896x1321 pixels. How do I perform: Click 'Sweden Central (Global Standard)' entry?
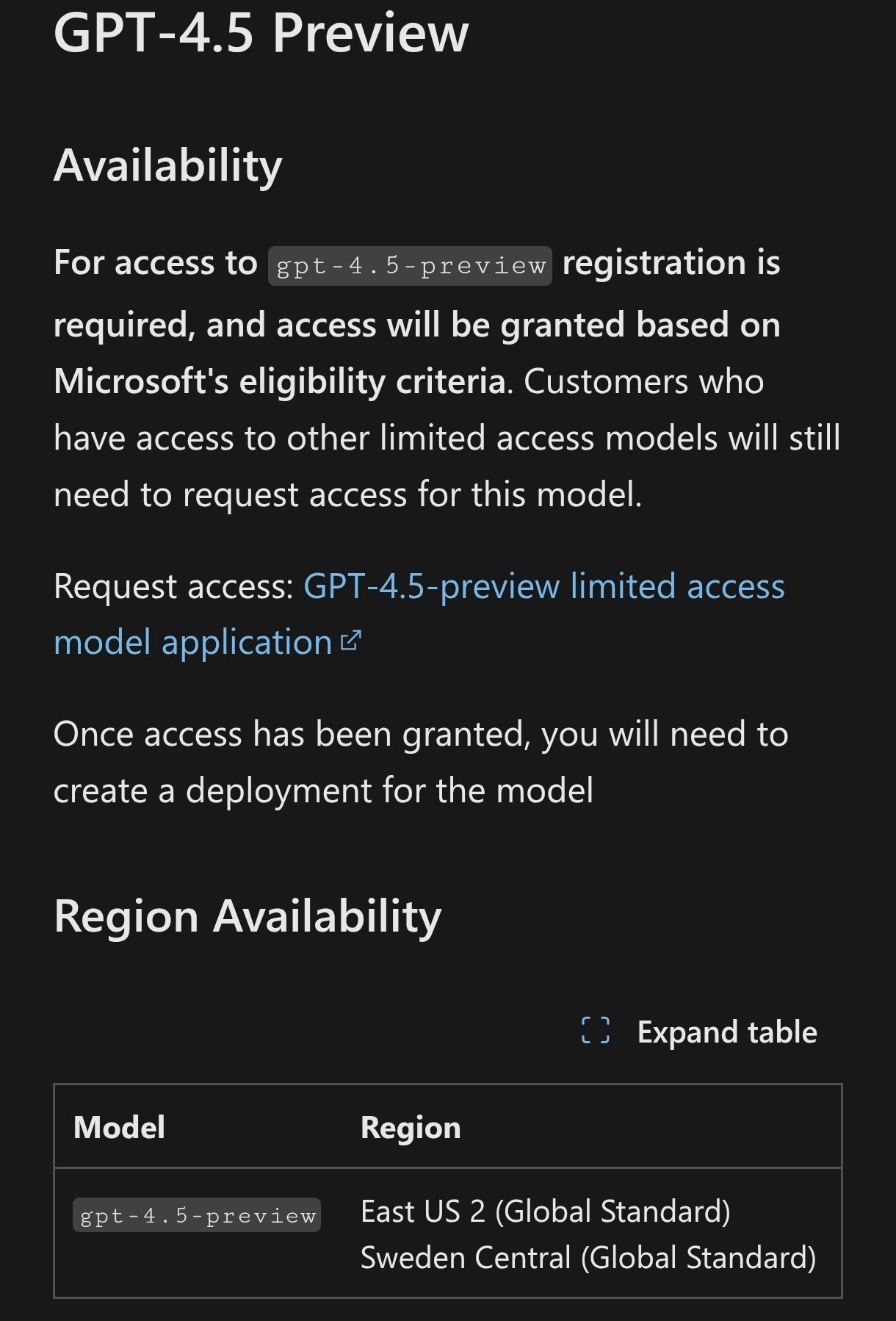pos(588,1258)
